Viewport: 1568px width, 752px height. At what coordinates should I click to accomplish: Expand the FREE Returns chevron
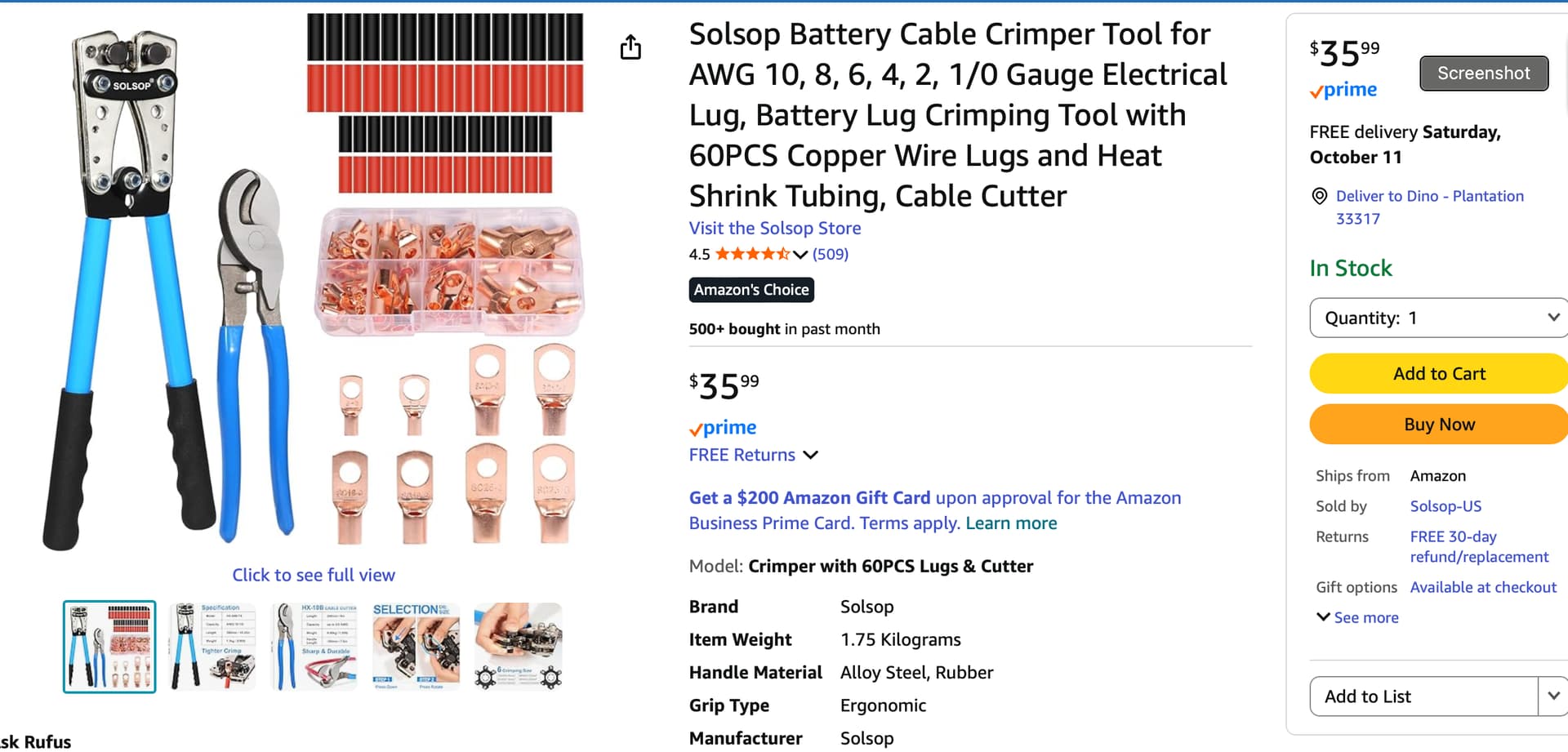(x=810, y=455)
